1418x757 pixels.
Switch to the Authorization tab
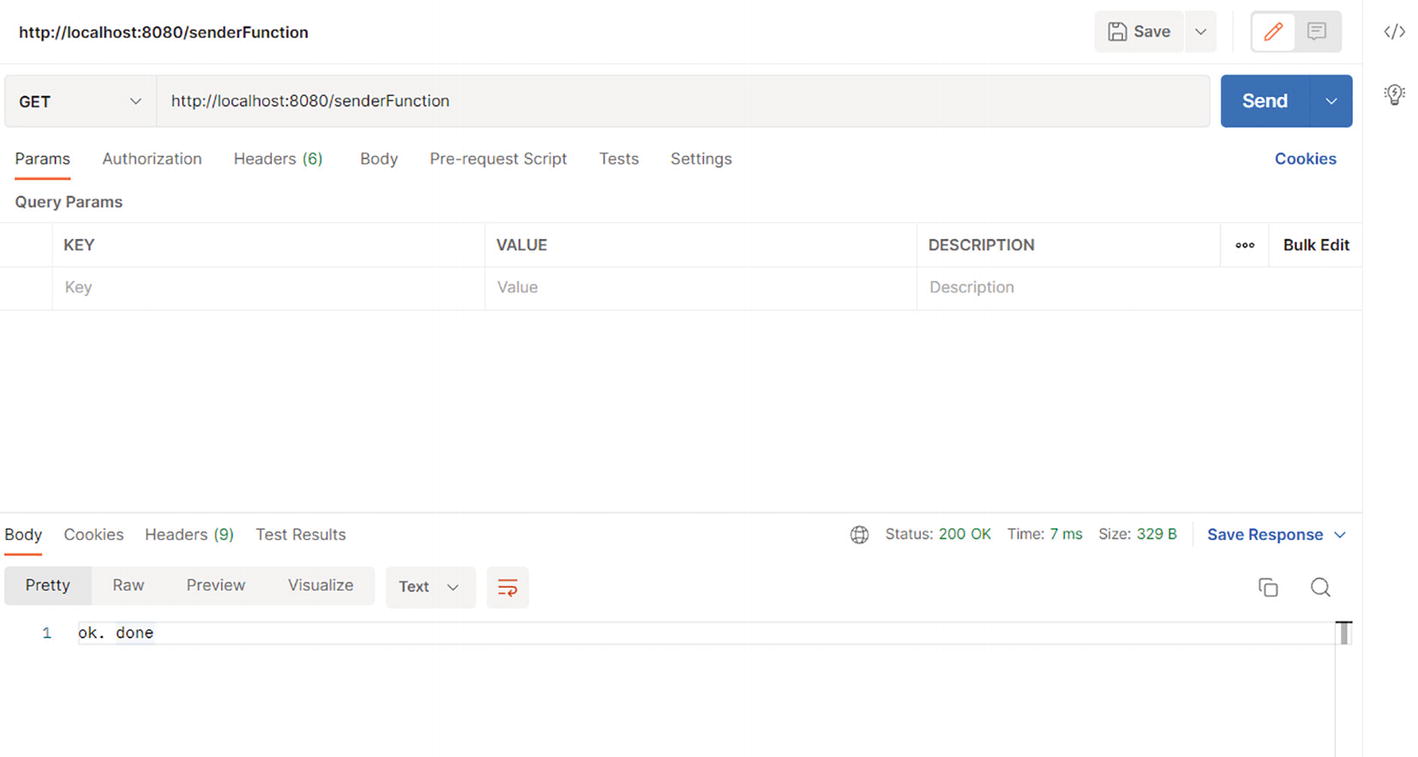pos(152,159)
